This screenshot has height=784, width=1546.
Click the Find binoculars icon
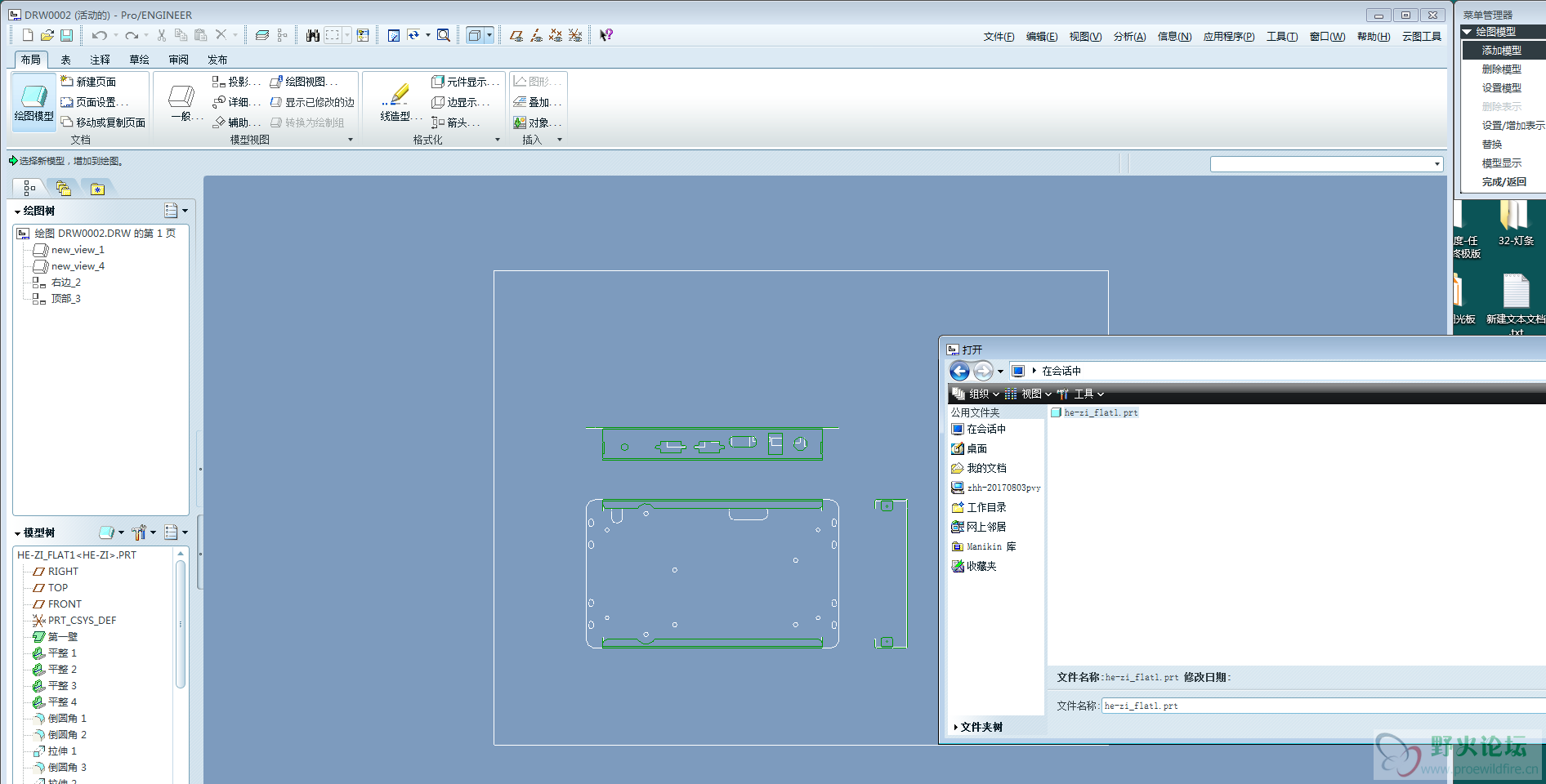tap(313, 35)
